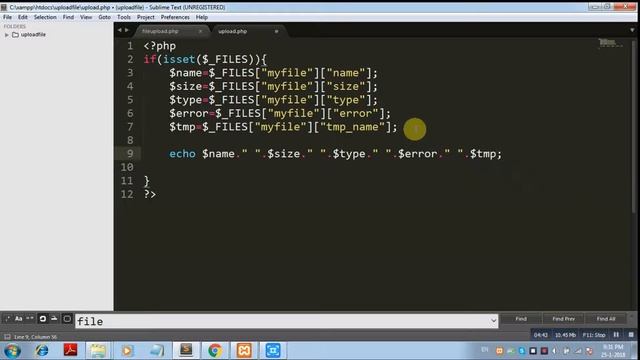Image resolution: width=640 pixels, height=360 pixels.
Task: Click the Find Prev button
Action: coord(563,319)
